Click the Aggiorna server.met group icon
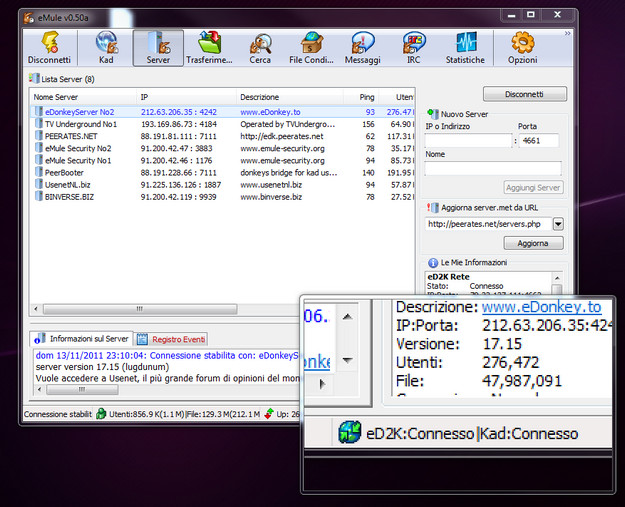This screenshot has height=507, width=625. pos(433,207)
